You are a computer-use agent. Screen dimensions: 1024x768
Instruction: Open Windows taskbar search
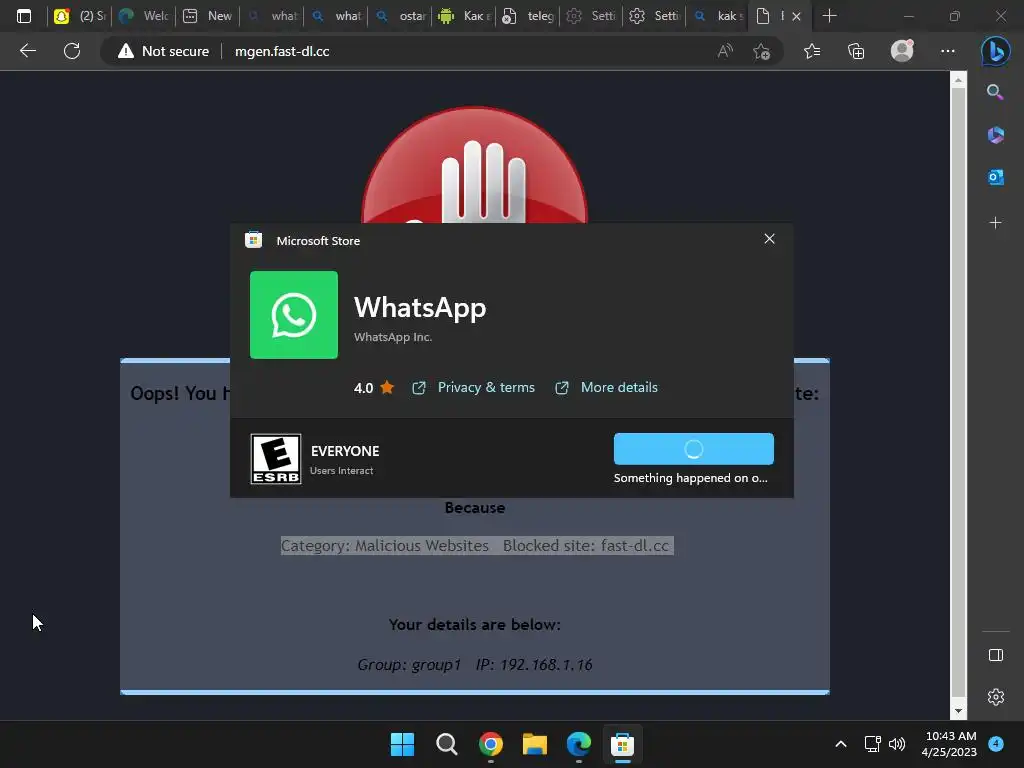[x=447, y=744]
